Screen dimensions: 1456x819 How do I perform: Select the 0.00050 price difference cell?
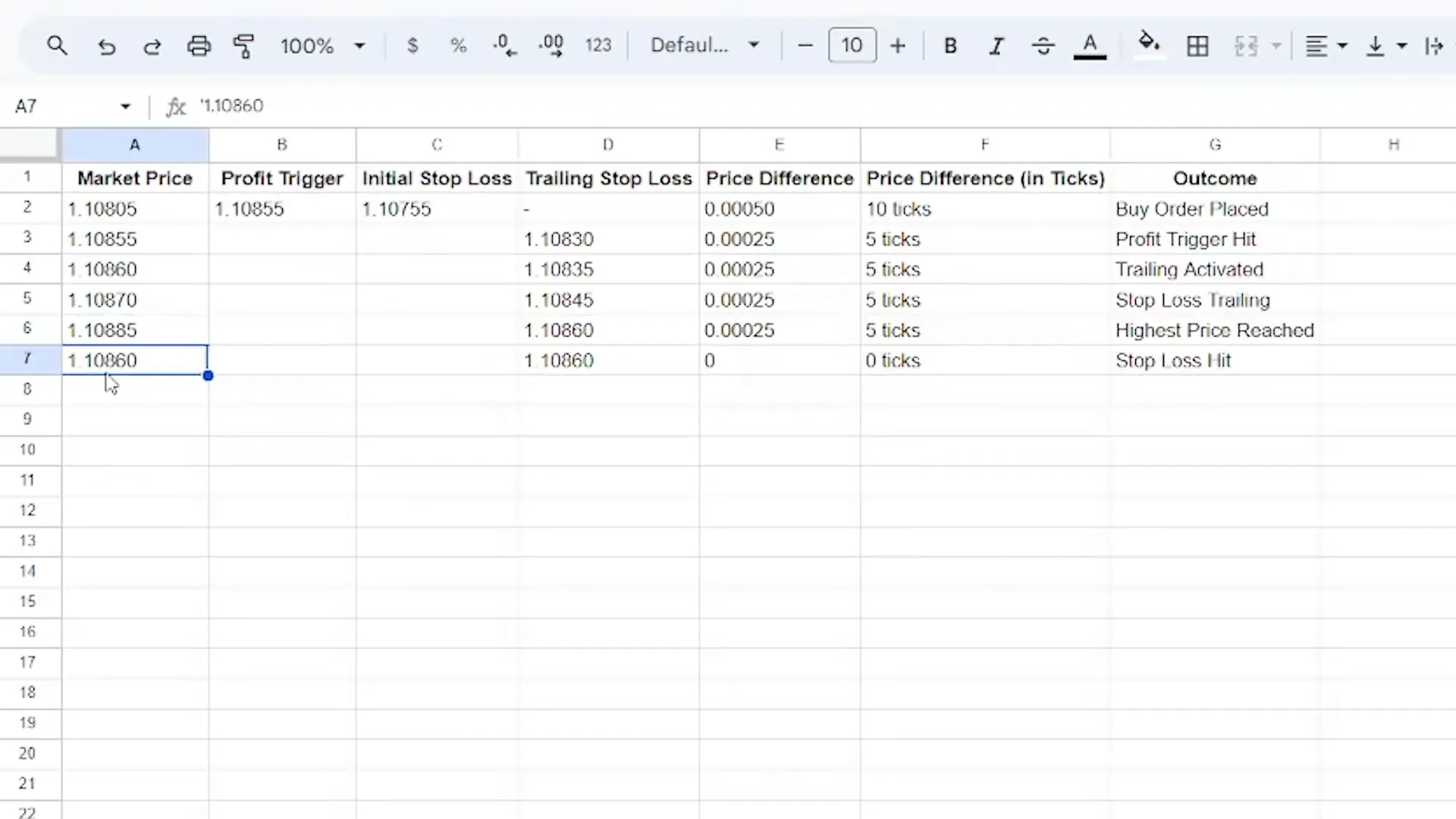pos(780,209)
